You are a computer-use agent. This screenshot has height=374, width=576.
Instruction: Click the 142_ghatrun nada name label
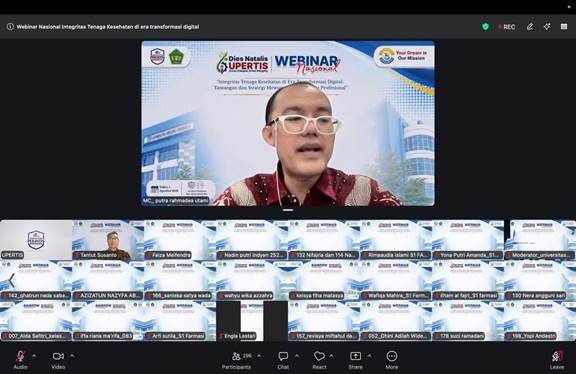pyautogui.click(x=36, y=295)
